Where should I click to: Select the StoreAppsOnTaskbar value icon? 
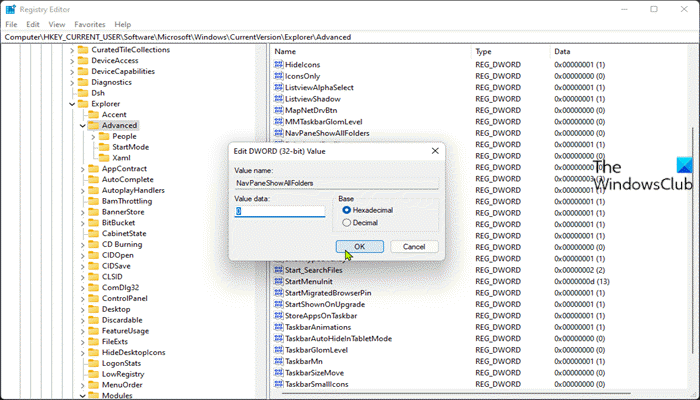point(279,316)
